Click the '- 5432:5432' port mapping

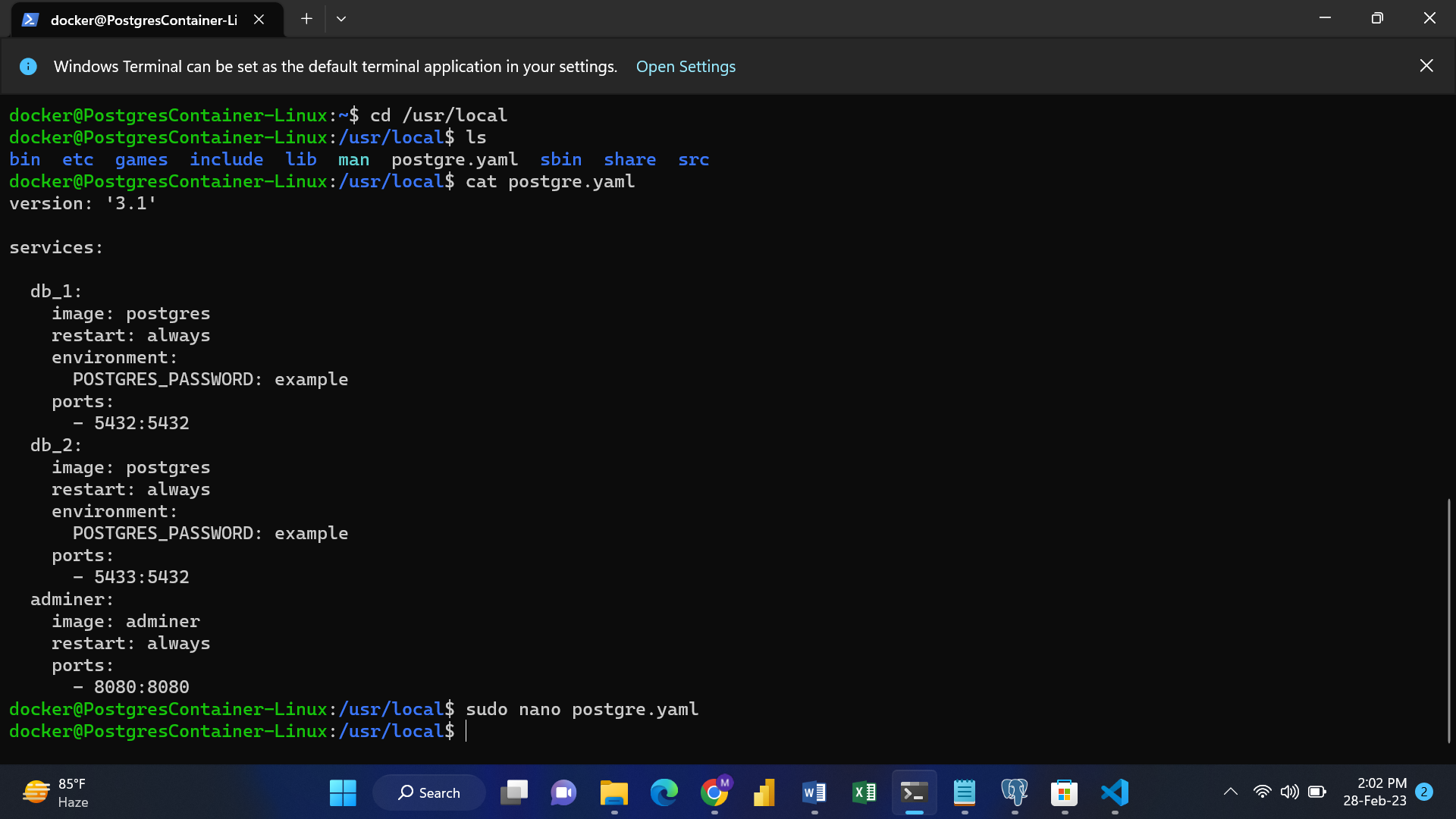(131, 423)
